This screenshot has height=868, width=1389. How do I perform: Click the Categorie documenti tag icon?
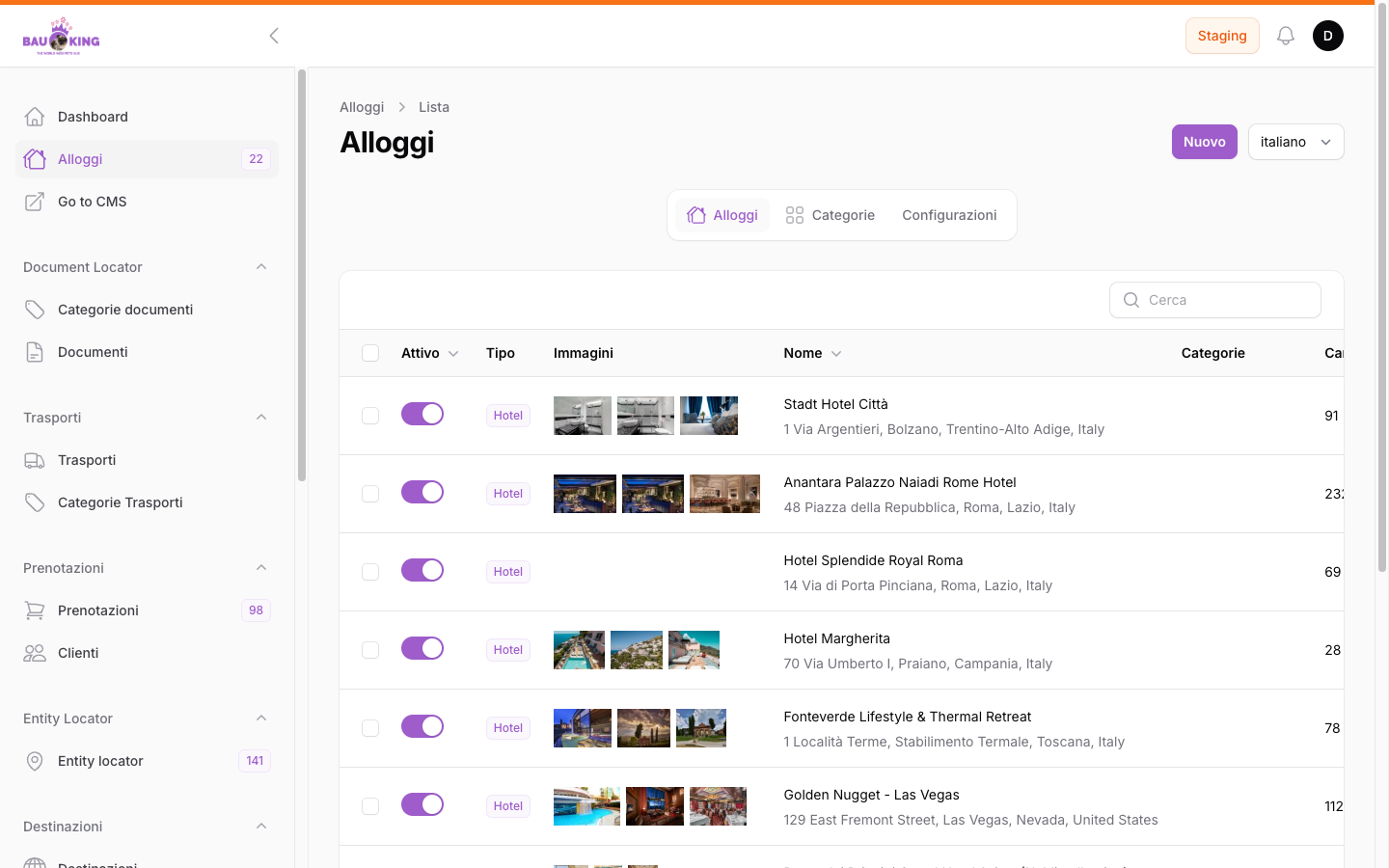tap(35, 310)
